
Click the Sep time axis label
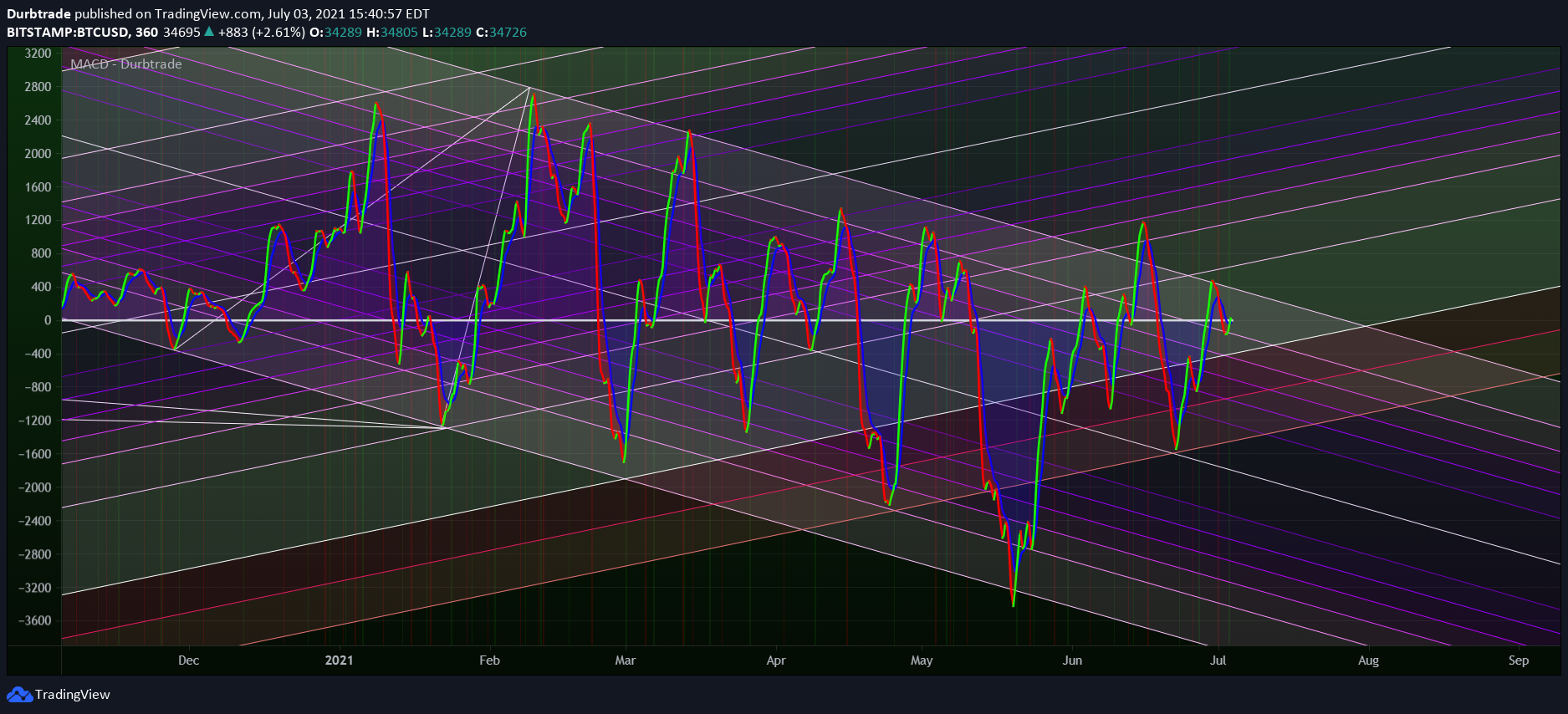coord(1519,660)
